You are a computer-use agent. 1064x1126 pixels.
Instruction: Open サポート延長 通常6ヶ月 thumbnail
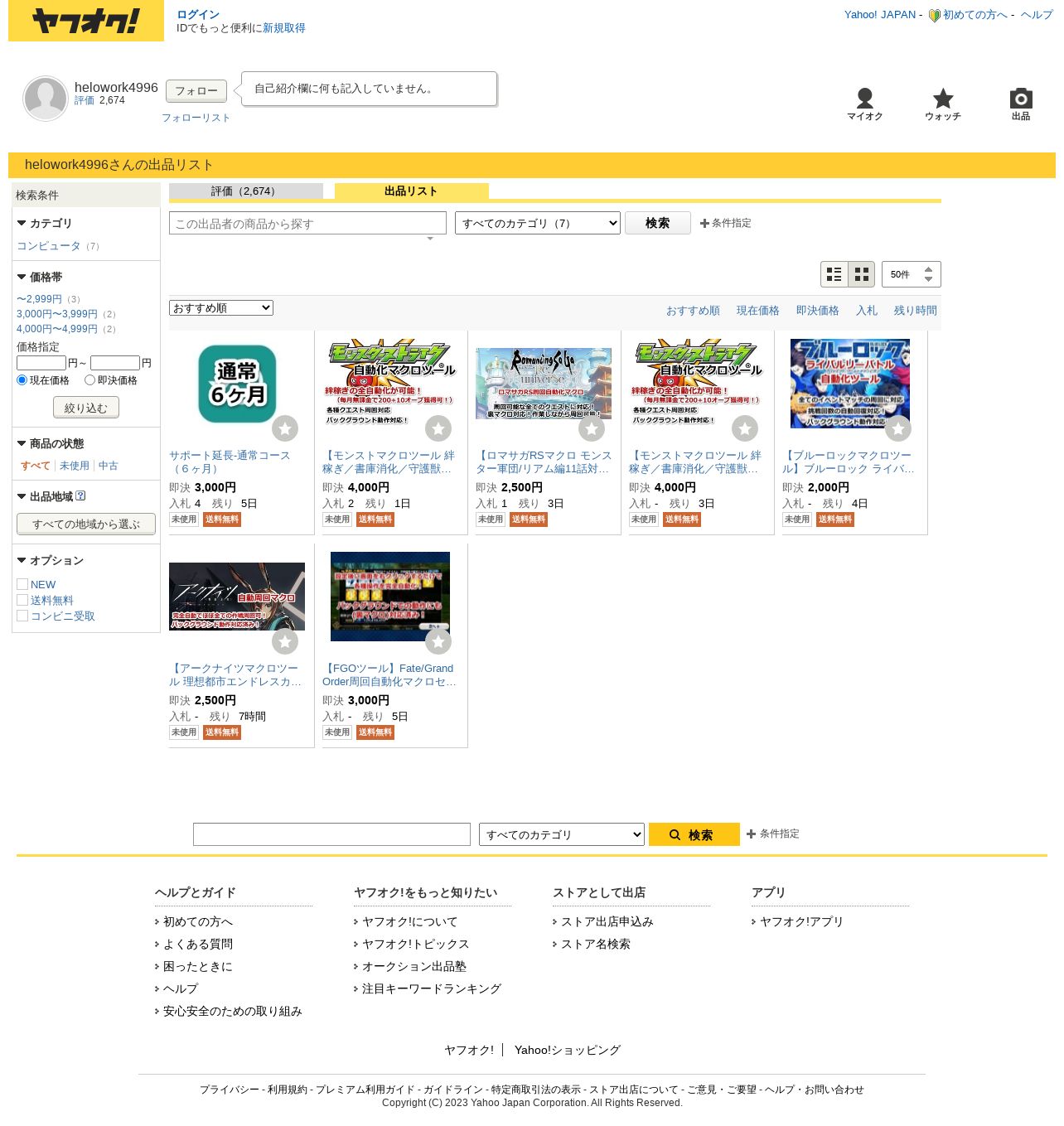pos(237,384)
